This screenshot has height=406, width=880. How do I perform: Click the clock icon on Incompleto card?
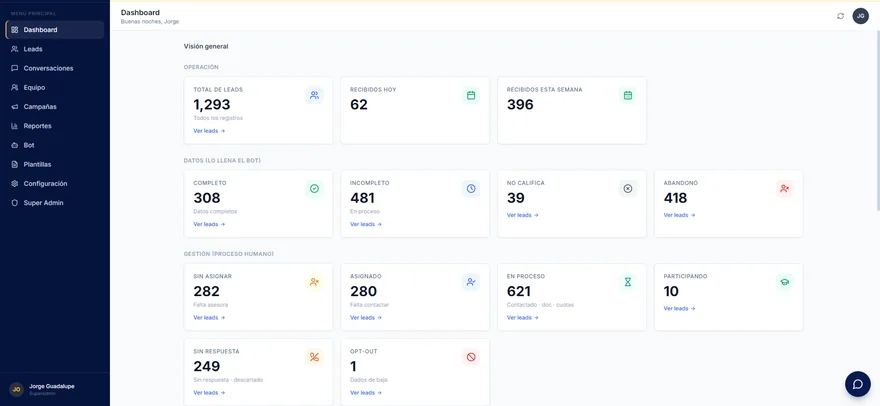[471, 189]
